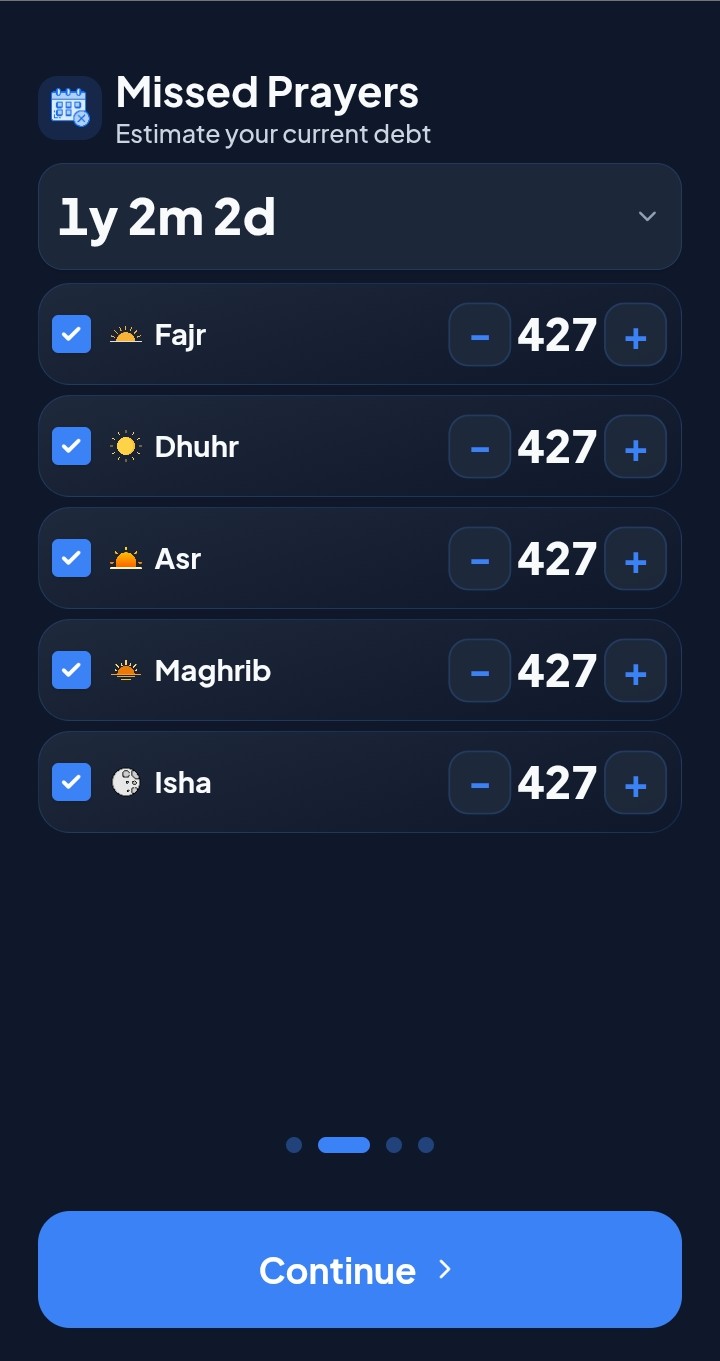Click the Isha moon icon

pos(126,783)
